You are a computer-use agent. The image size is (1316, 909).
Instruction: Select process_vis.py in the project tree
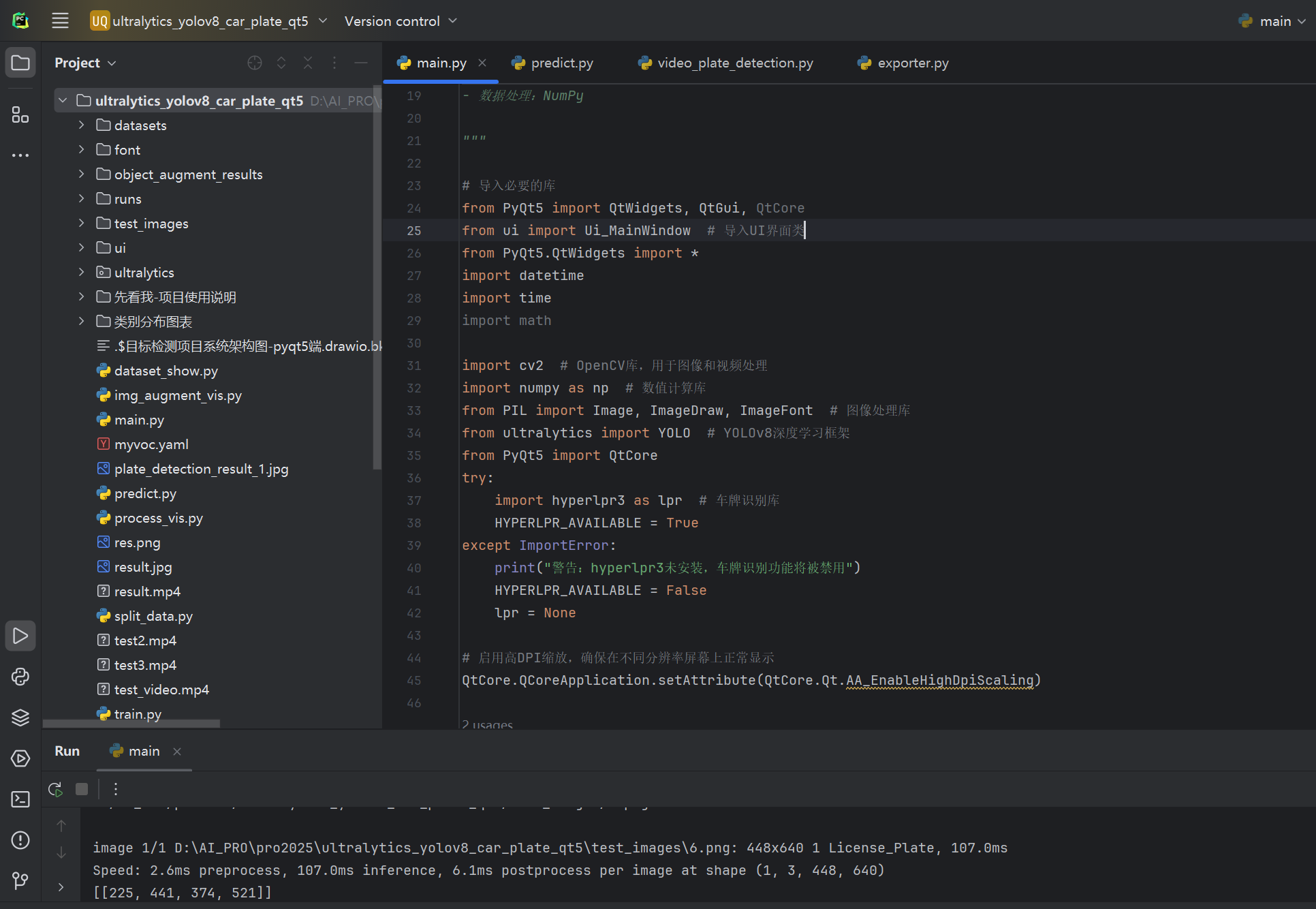point(159,518)
